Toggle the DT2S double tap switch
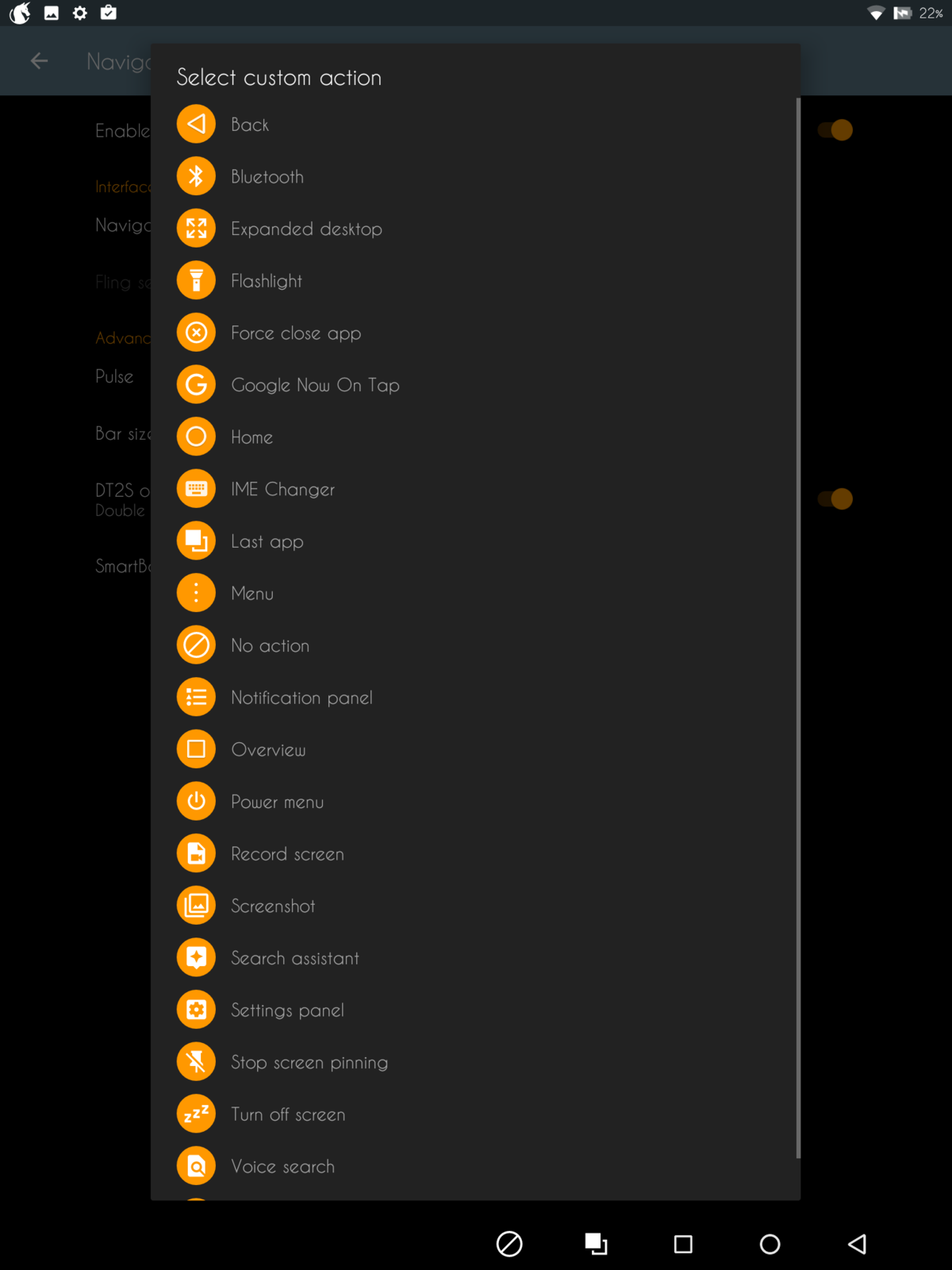 click(835, 499)
